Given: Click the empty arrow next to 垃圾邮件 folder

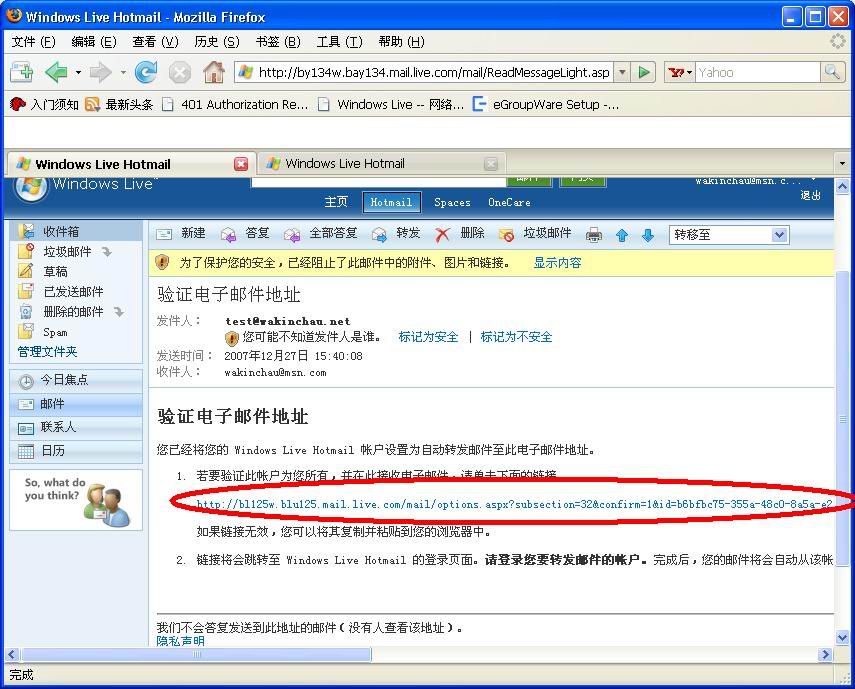Looking at the screenshot, I should point(107,252).
